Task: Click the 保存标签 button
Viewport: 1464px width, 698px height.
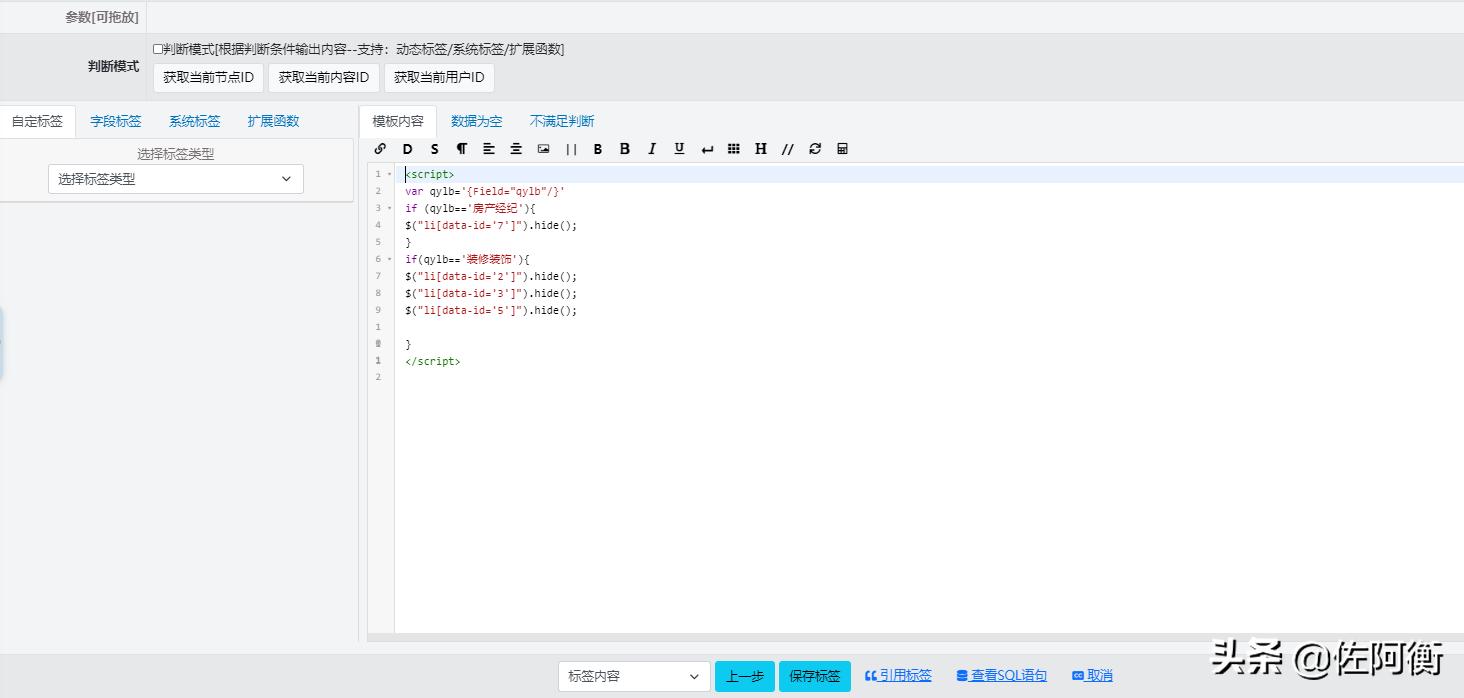Action: 814,676
